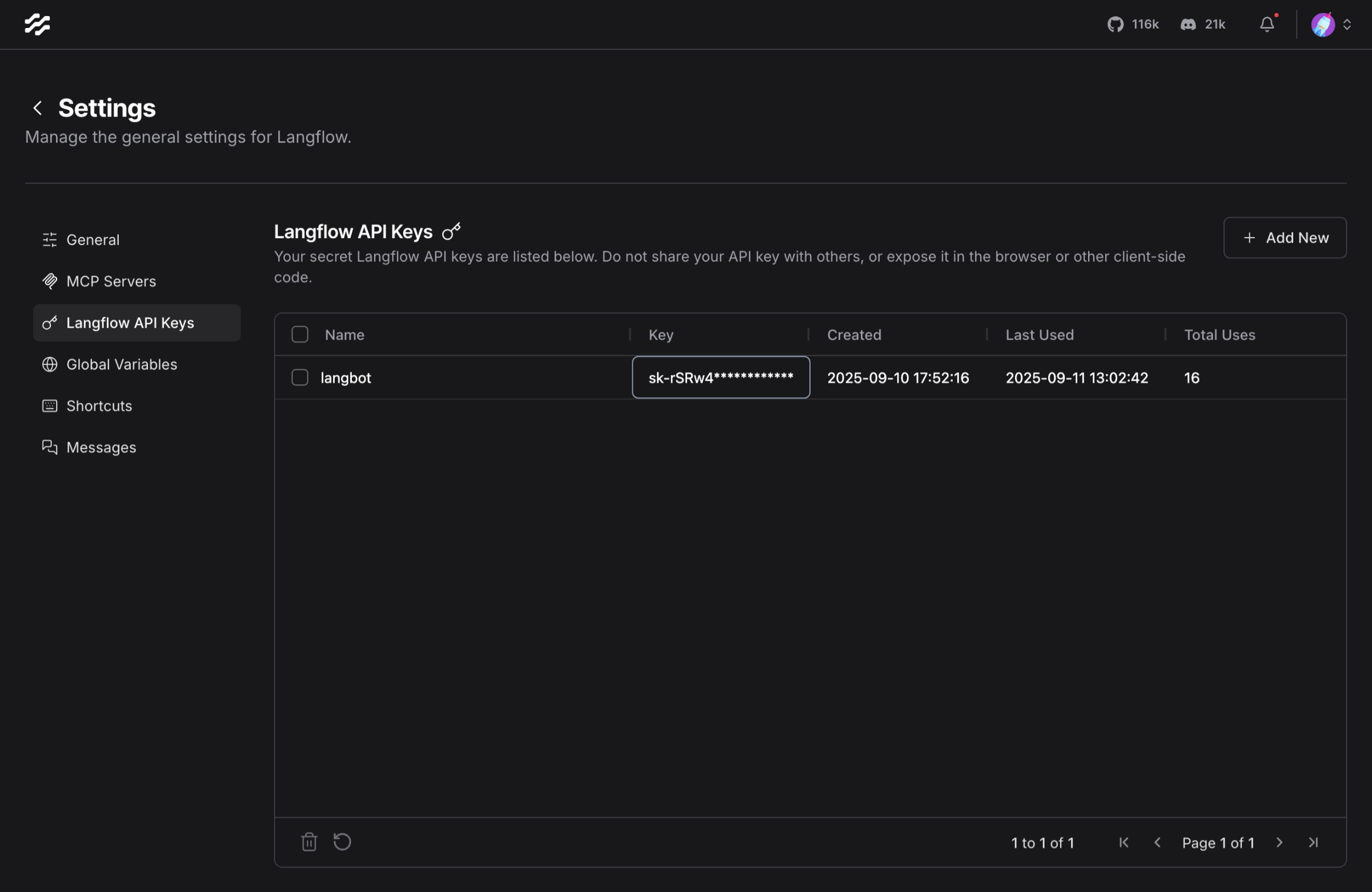Viewport: 1372px width, 892px height.
Task: Select the checkbox for the langbot key
Action: [x=299, y=377]
